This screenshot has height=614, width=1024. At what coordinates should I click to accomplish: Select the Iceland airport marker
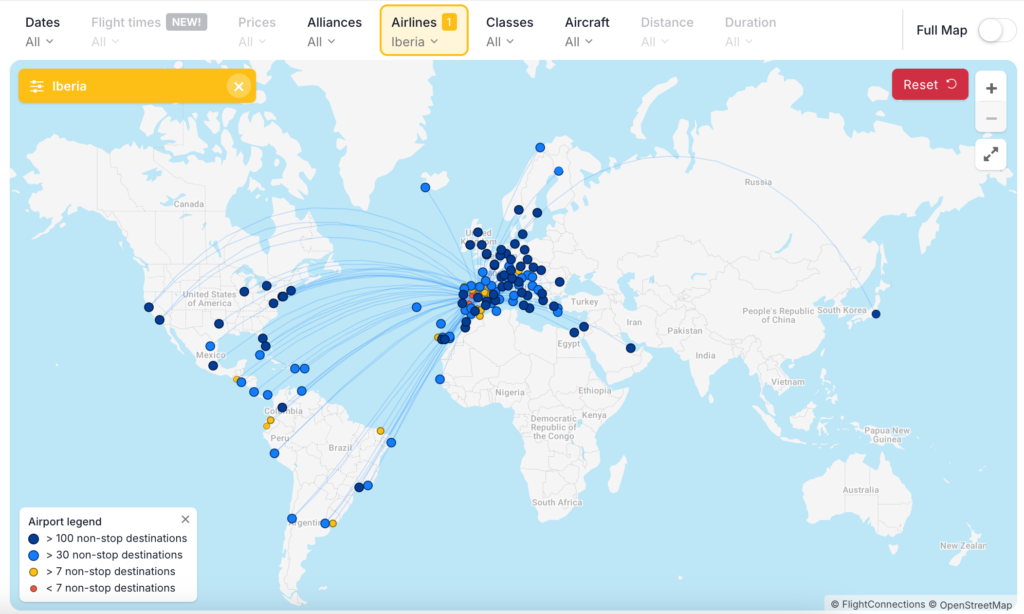(x=425, y=187)
